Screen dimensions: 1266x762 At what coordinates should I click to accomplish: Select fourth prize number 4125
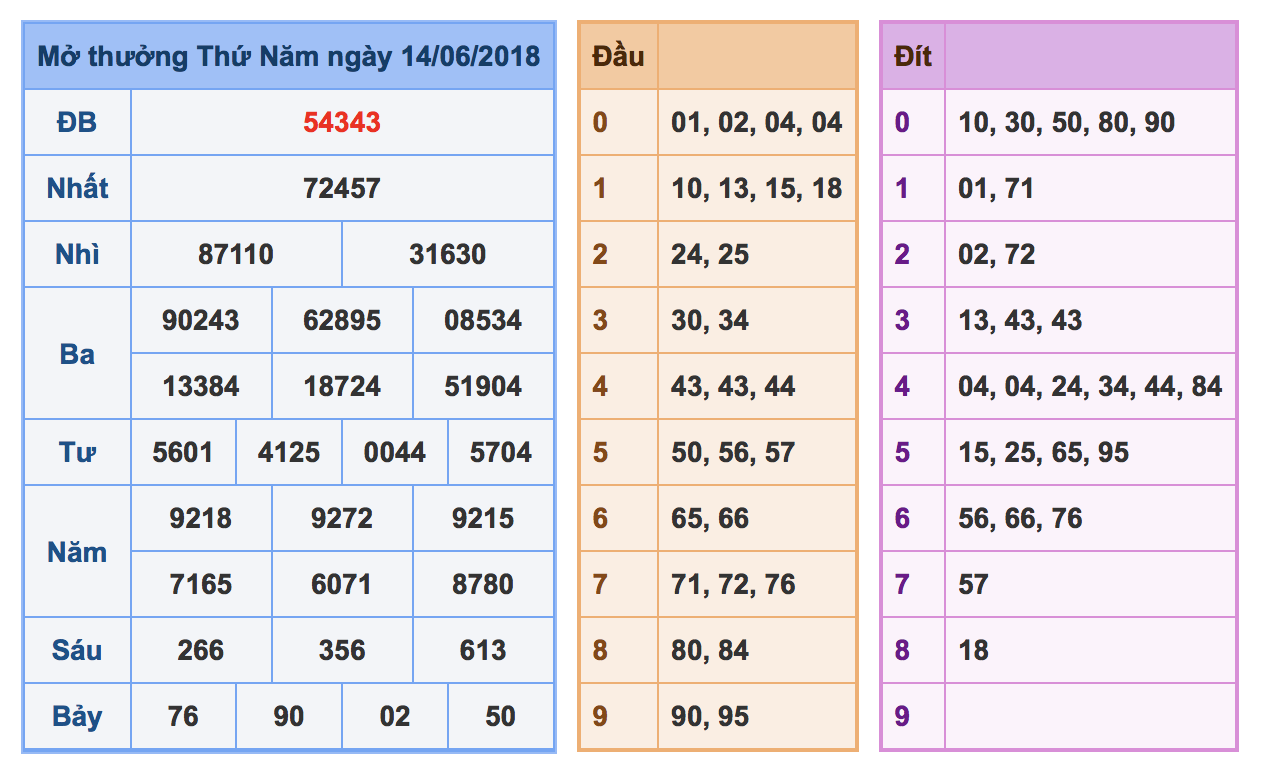coord(289,452)
